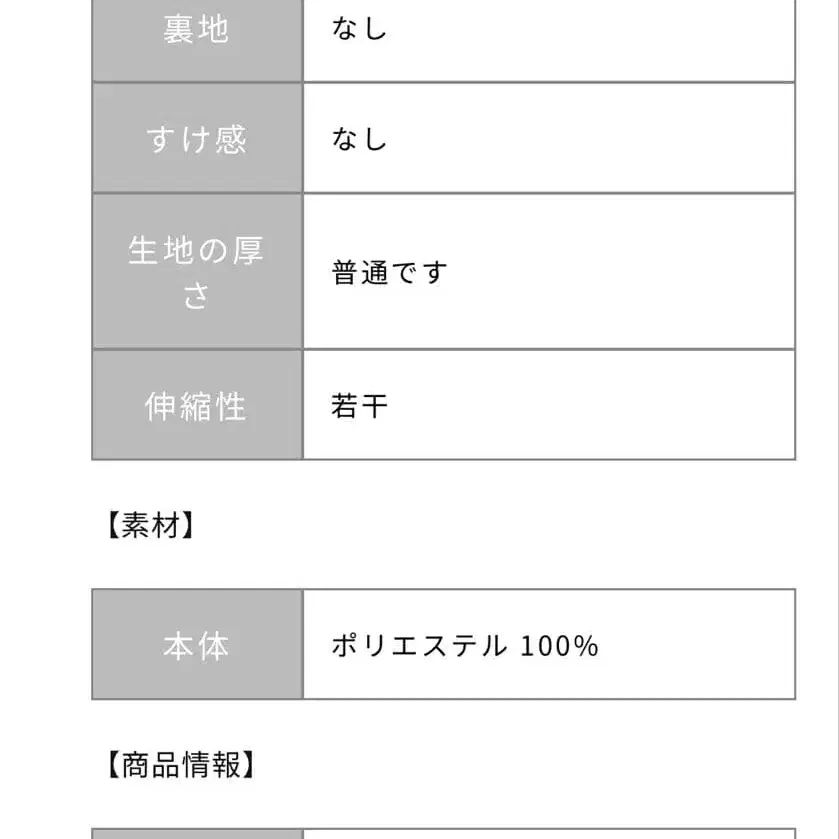Click the さ character on the label's second line

[196, 296]
